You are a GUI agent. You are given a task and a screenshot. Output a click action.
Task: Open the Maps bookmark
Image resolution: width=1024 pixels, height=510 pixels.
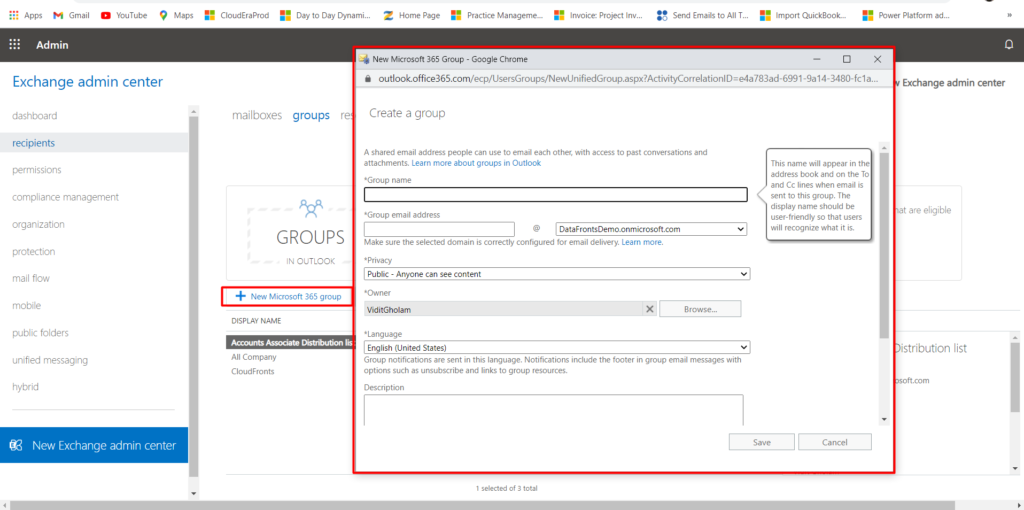176,15
